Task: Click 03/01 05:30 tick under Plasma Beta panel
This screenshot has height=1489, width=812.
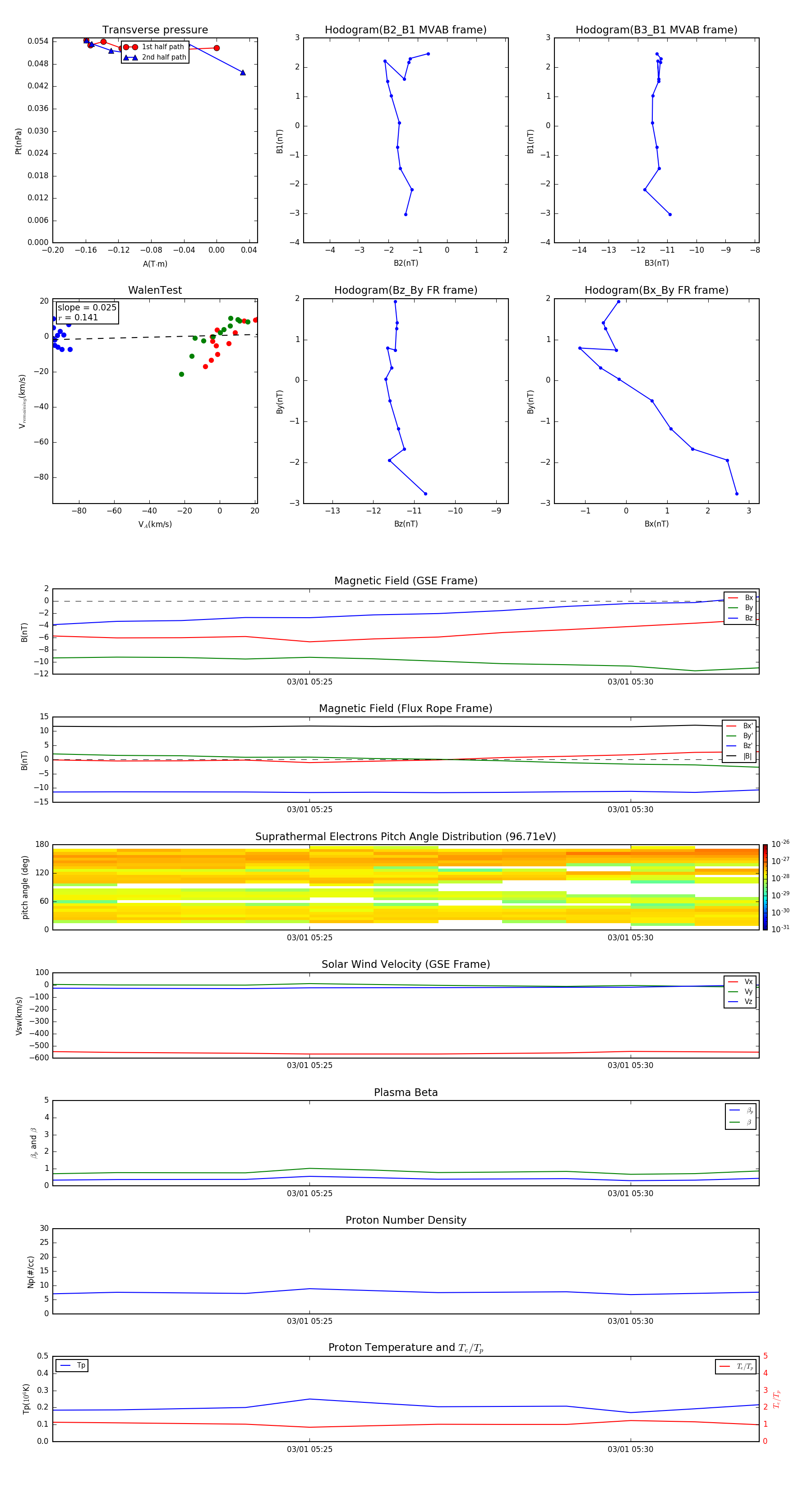Action: point(631,1193)
